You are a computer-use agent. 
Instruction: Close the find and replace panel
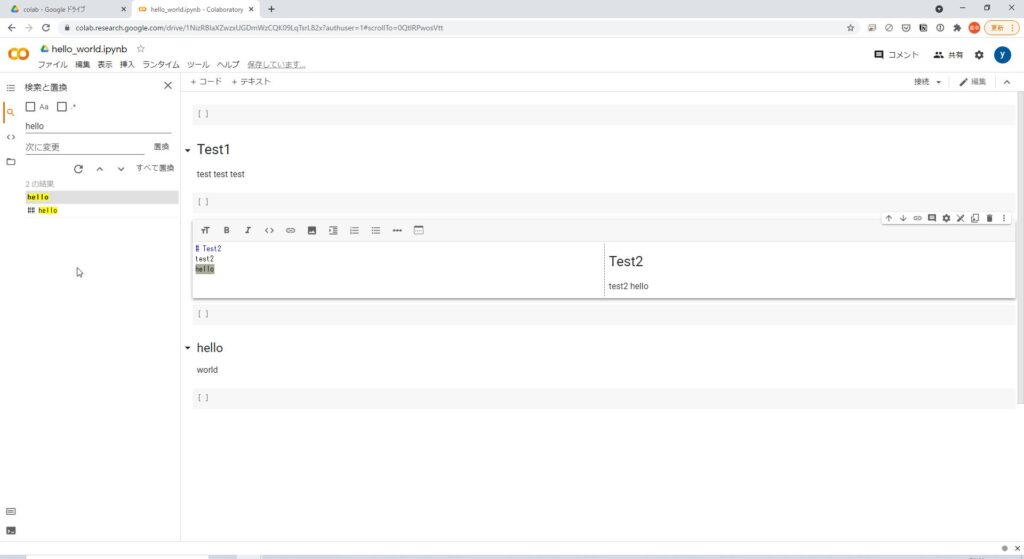pyautogui.click(x=168, y=86)
